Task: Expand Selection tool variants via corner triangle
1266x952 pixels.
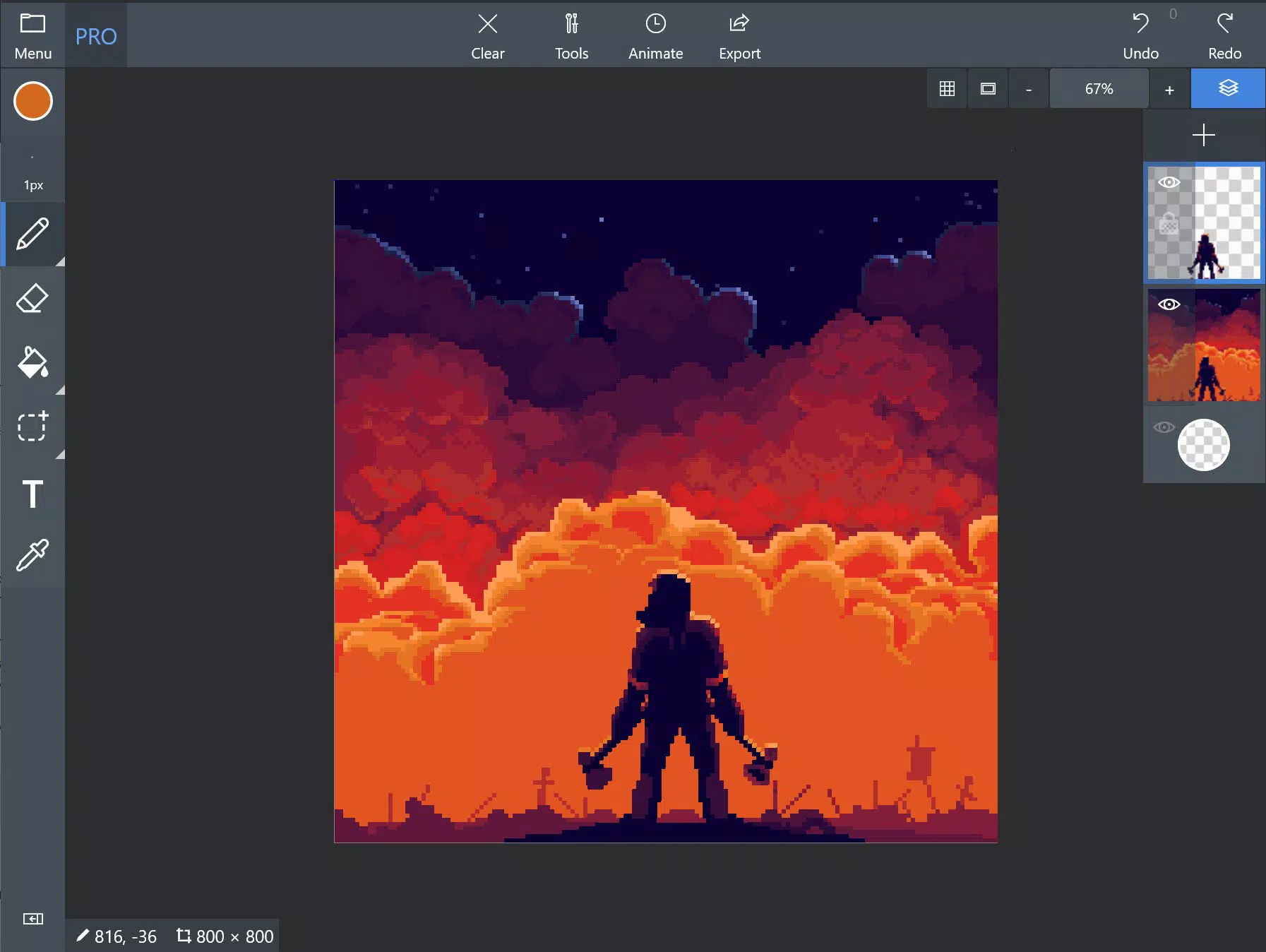Action: [x=60, y=454]
